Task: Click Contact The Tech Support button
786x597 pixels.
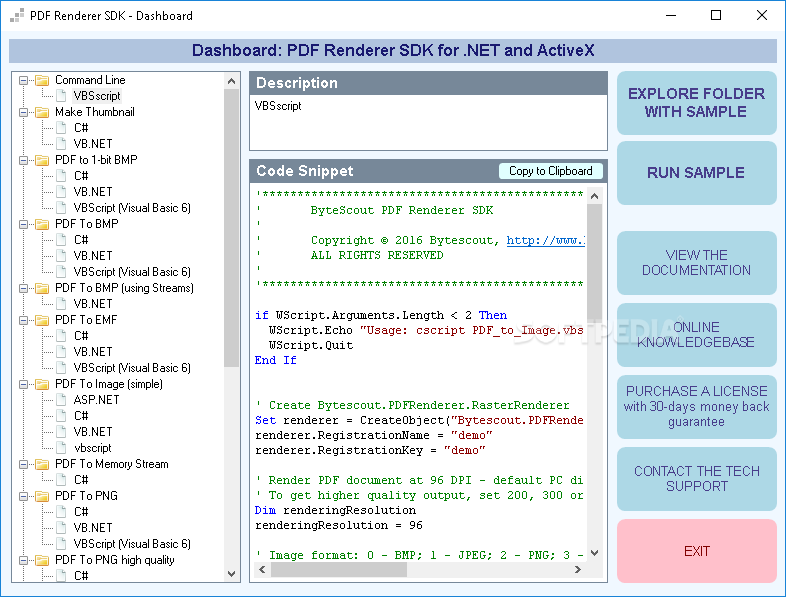Action: (696, 479)
